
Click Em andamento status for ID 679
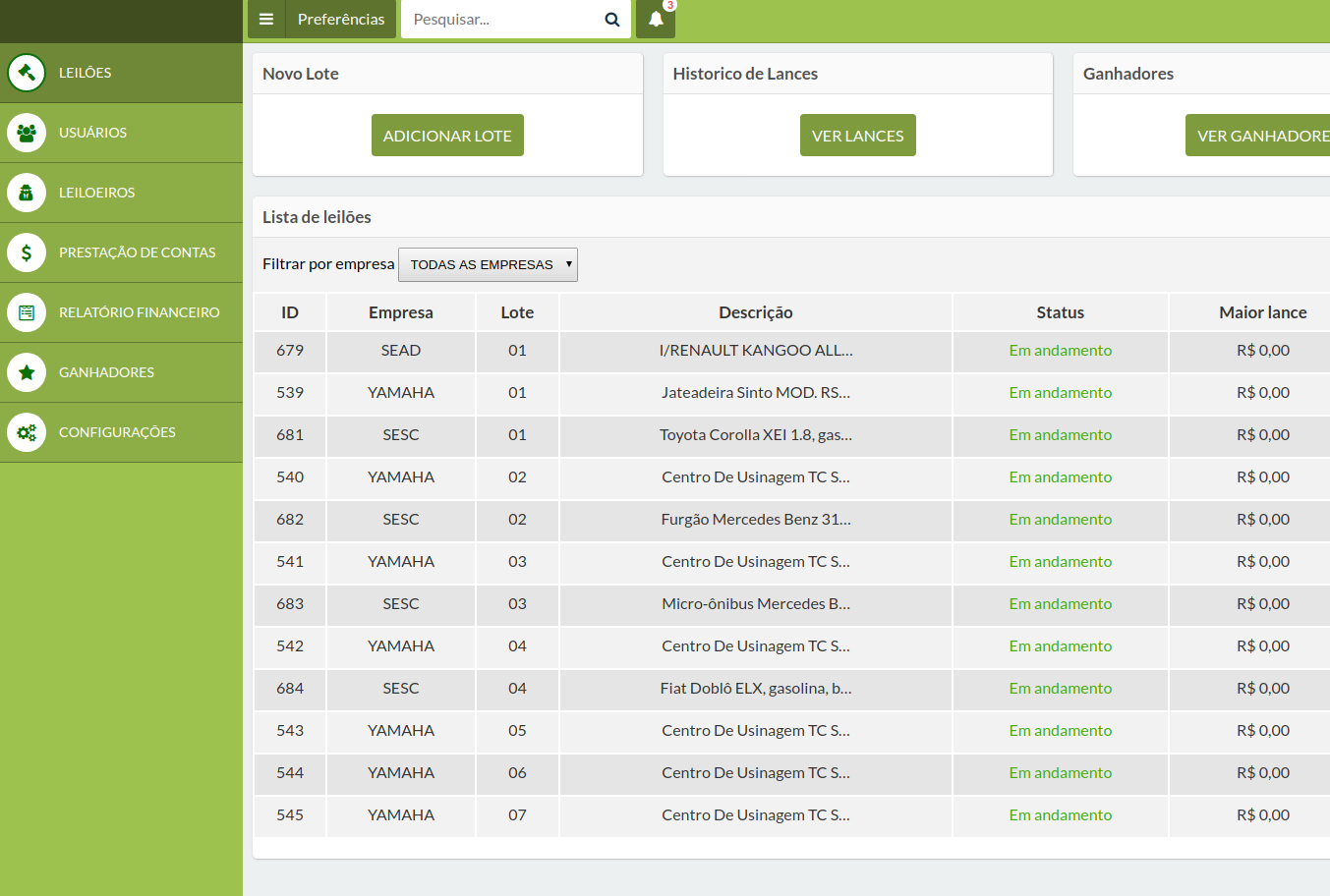1061,351
